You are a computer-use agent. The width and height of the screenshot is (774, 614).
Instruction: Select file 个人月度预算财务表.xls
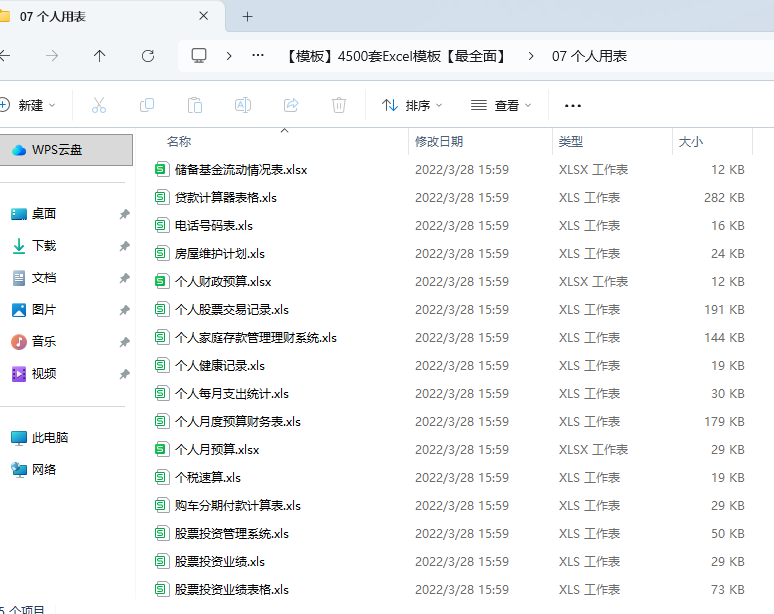pyautogui.click(x=237, y=422)
